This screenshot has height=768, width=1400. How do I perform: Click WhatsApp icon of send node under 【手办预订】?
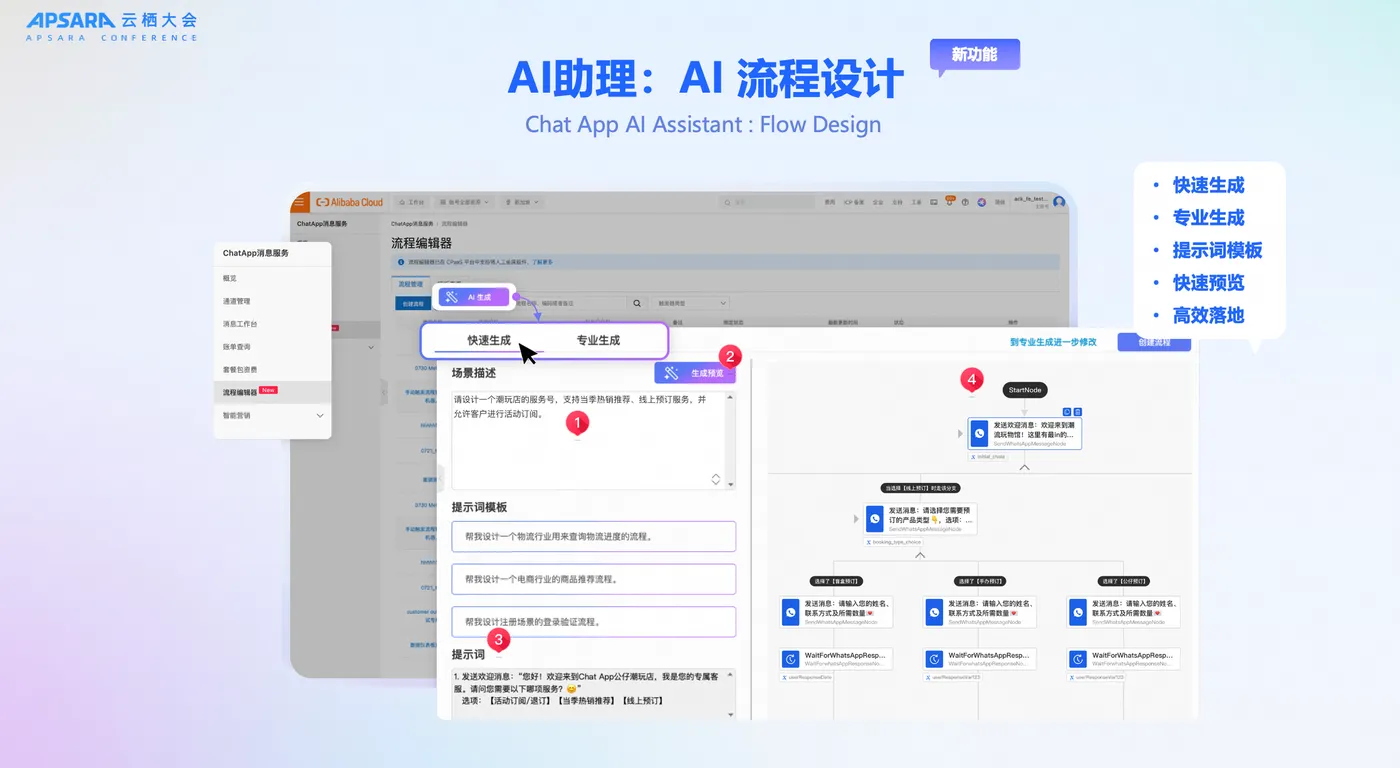(934, 612)
